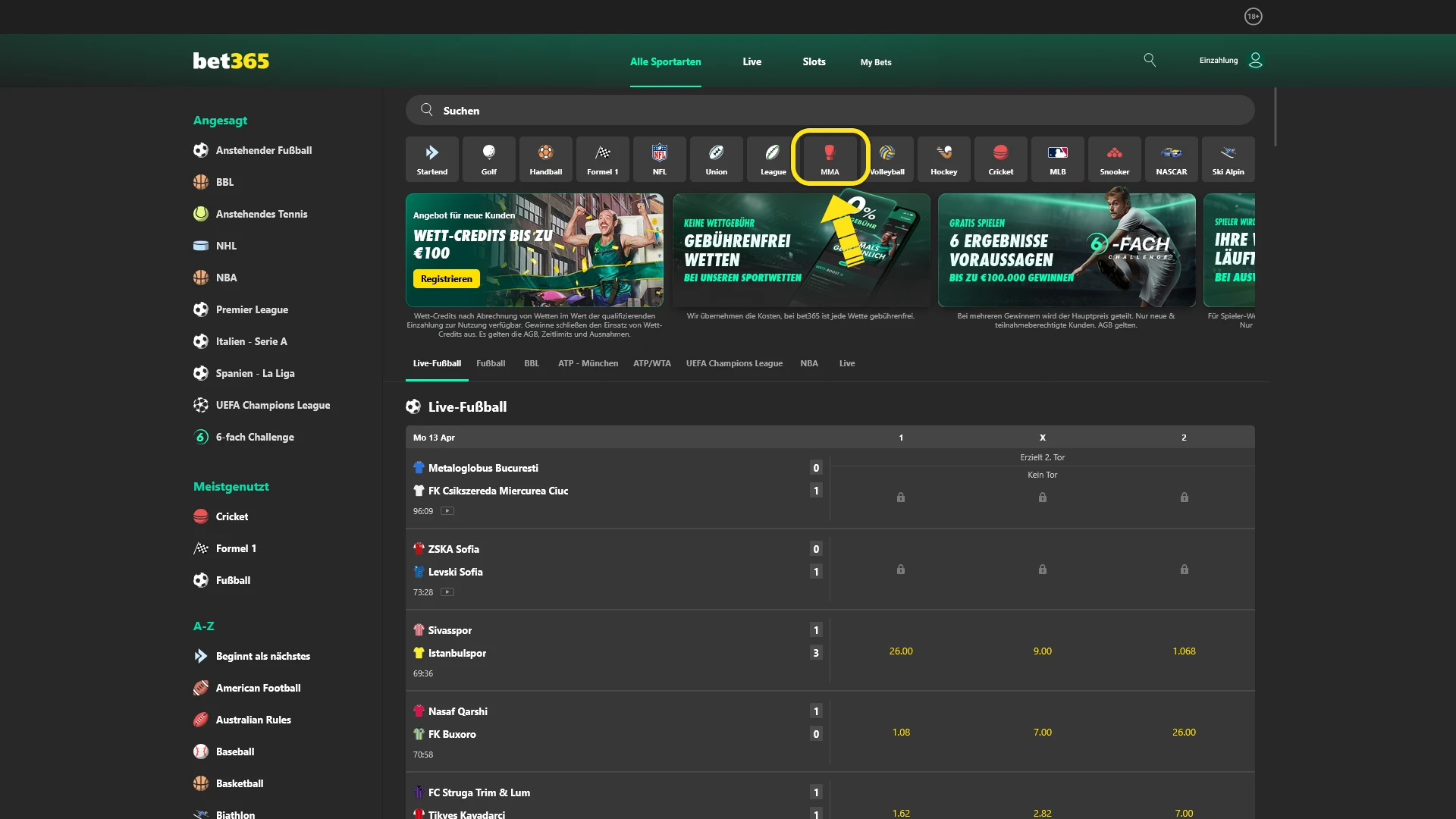
Task: Click the search magnifier icon top right
Action: coord(1150,60)
